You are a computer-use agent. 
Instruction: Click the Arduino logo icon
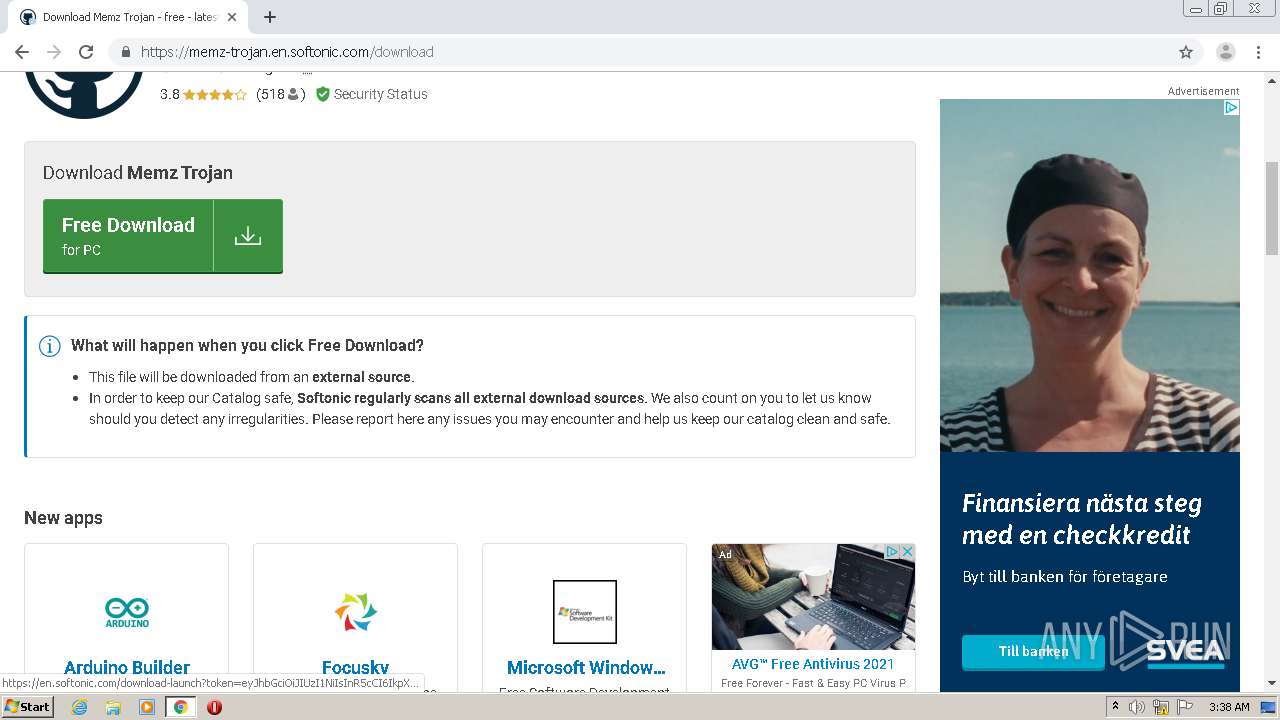tap(127, 611)
